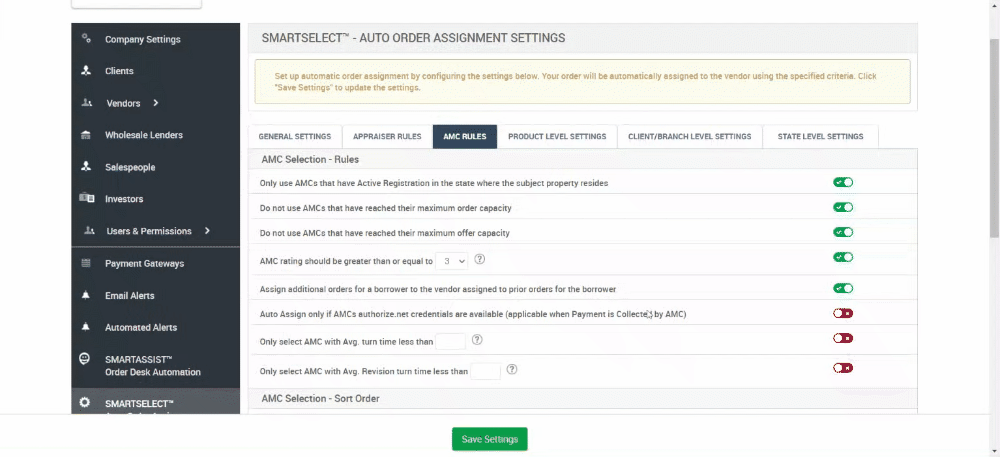
Task: Click the SMARTASSIST smiley icon
Action: tap(84, 359)
